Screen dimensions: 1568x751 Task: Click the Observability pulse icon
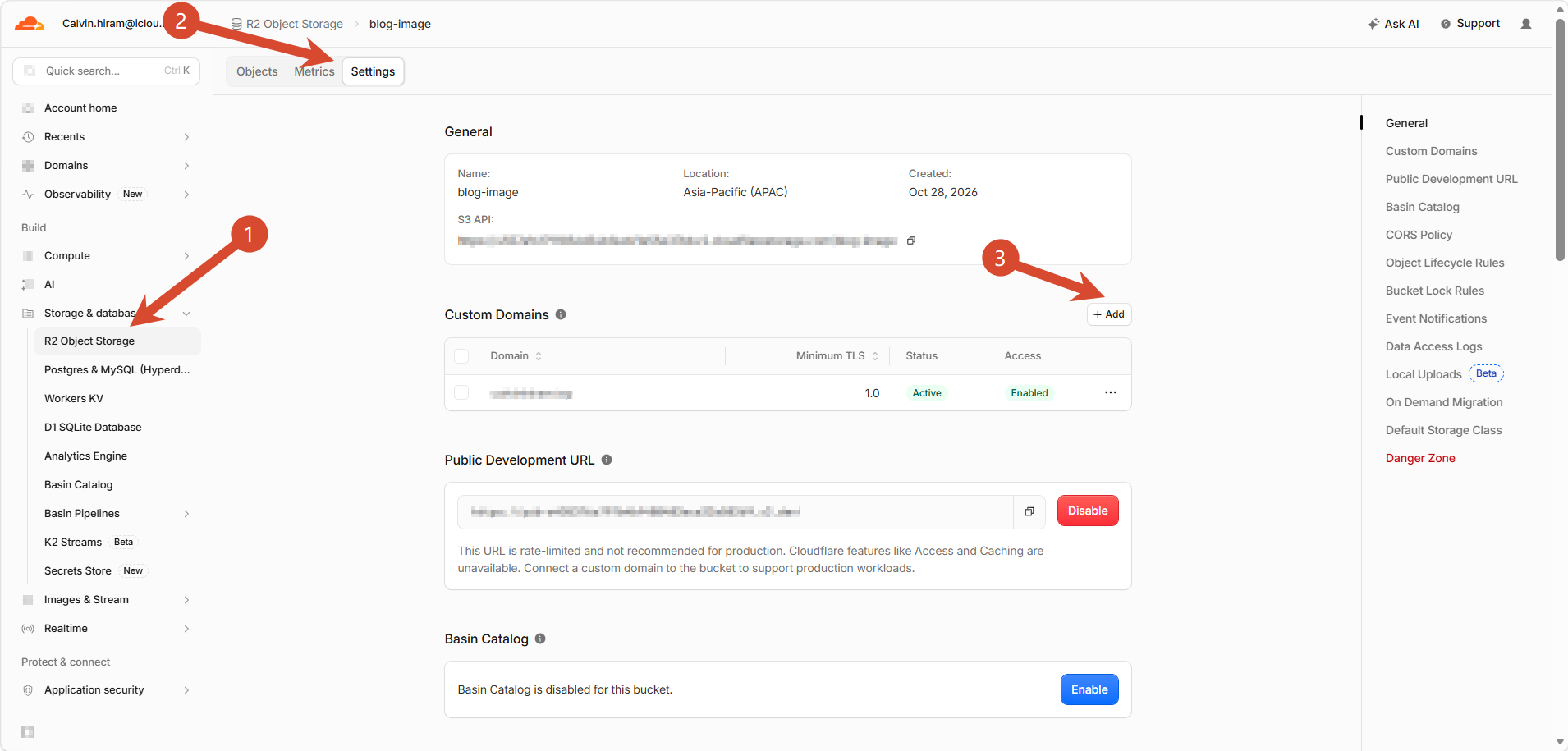click(28, 195)
